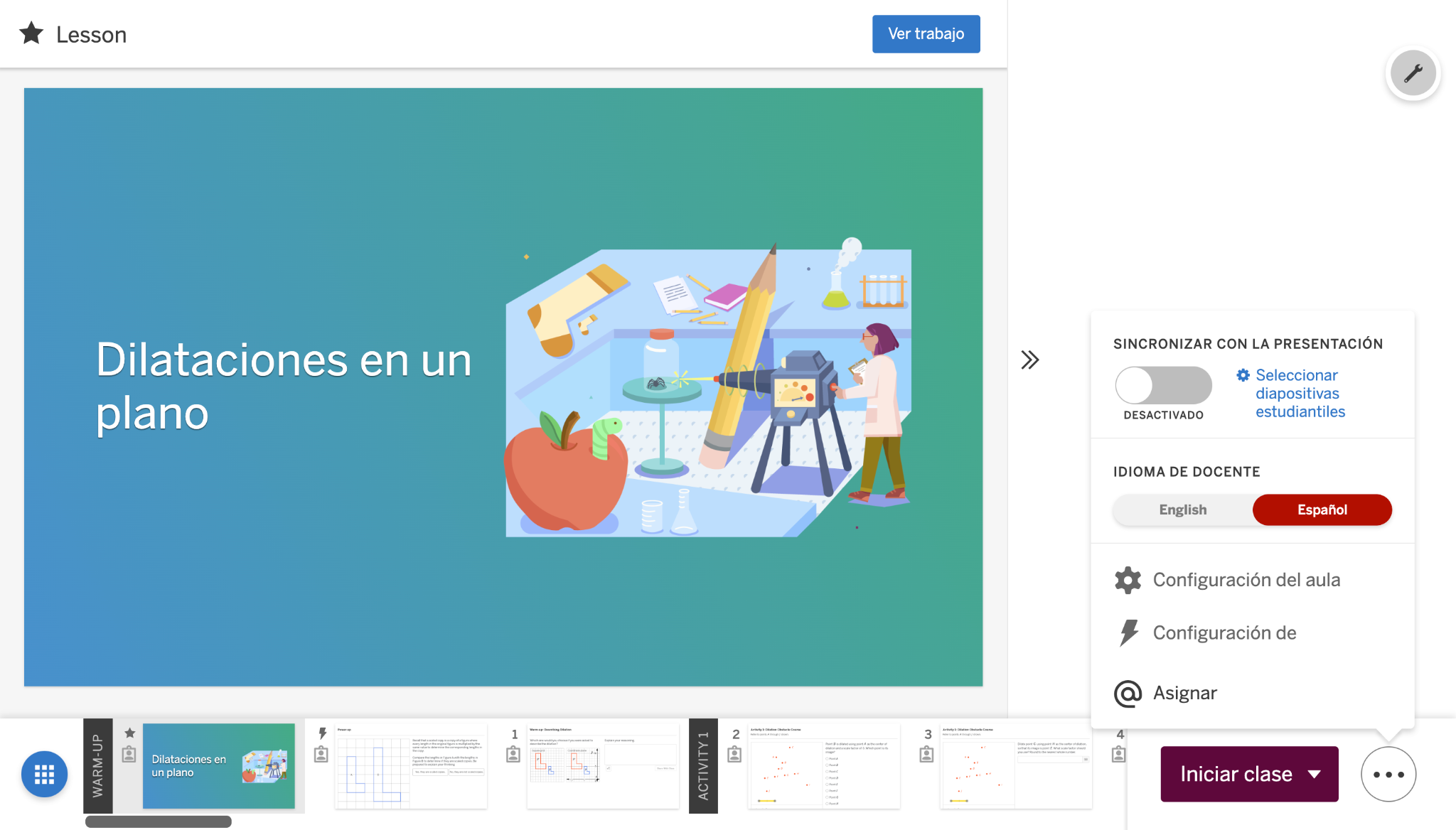Select Configuración del aula gear icon

tap(1128, 580)
